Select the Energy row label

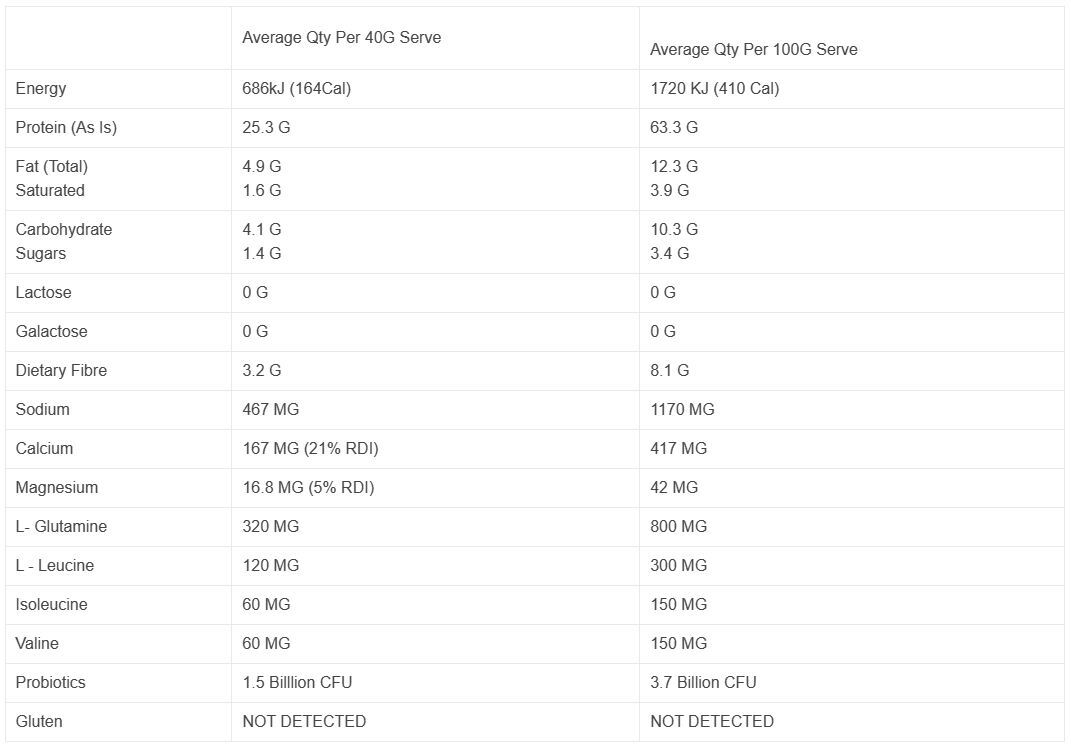pyautogui.click(x=41, y=89)
